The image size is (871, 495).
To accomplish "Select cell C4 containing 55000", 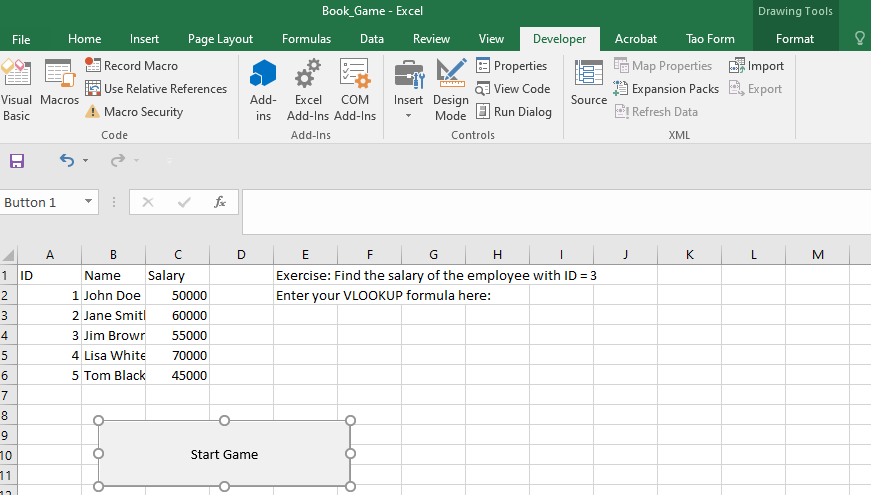I will coord(178,336).
